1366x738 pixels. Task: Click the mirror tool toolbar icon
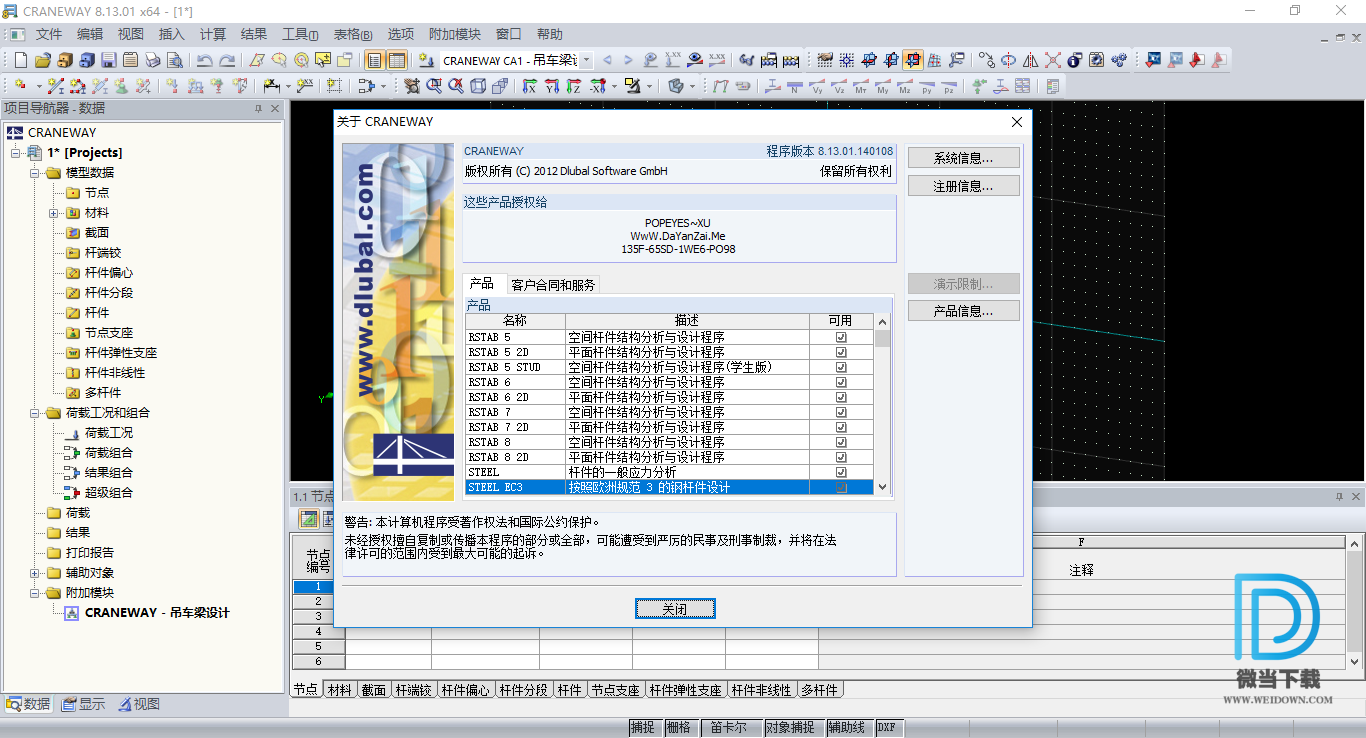pos(1030,60)
